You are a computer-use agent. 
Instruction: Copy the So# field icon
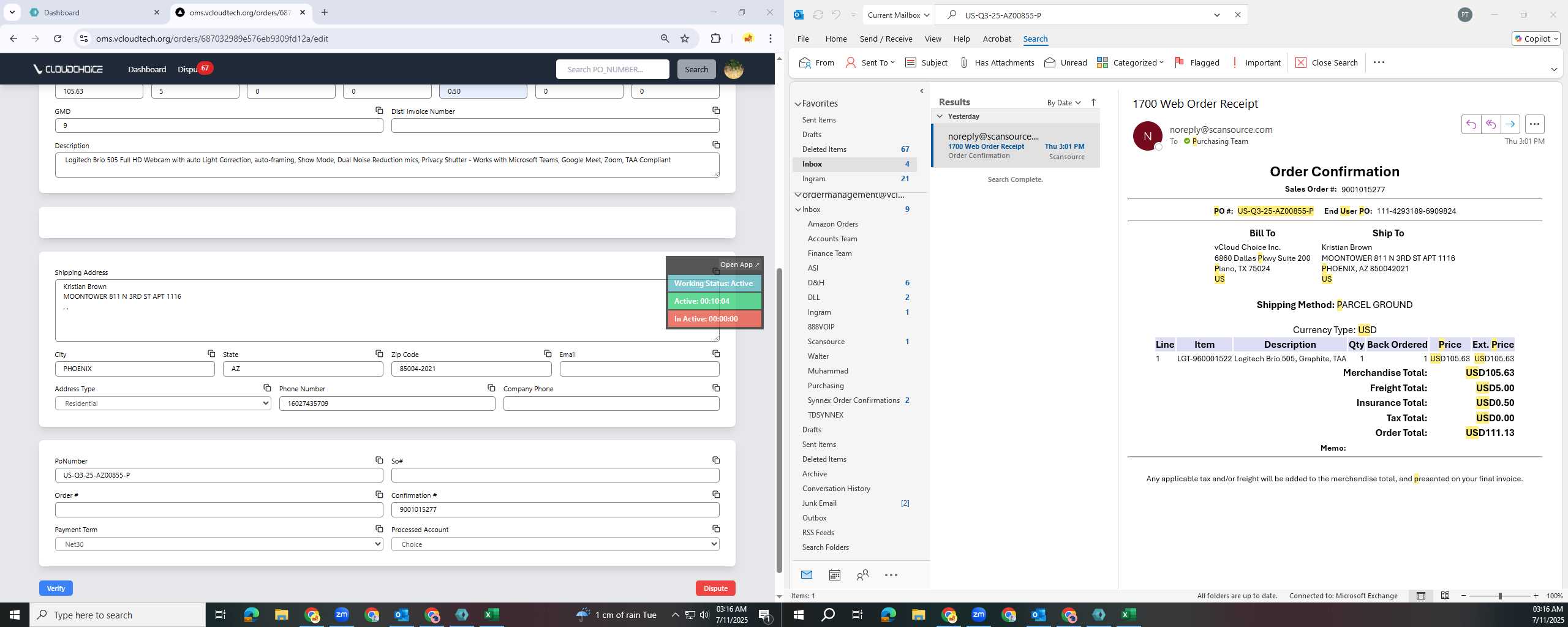pyautogui.click(x=715, y=460)
